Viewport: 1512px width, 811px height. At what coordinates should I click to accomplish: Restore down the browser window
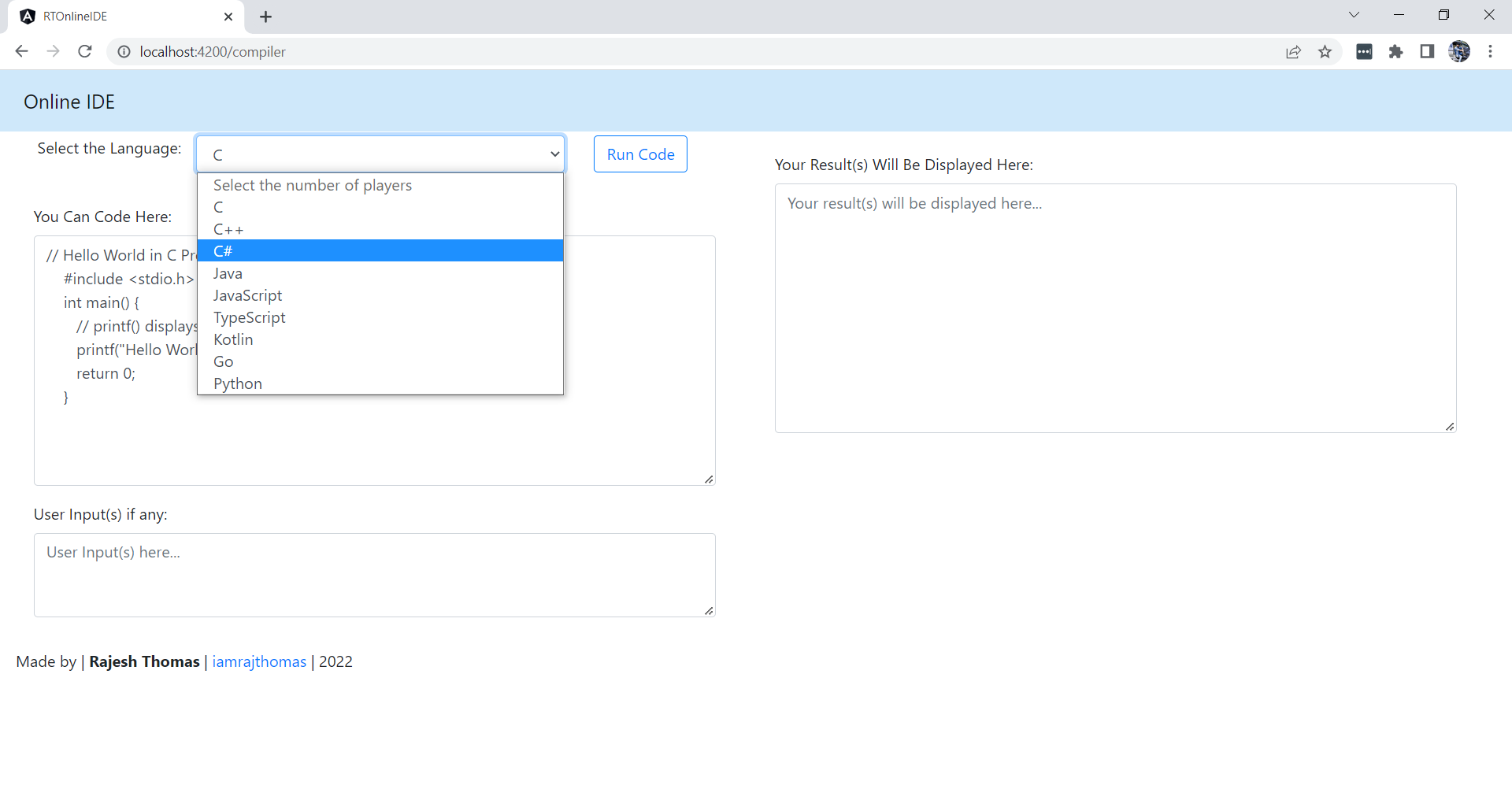1443,15
